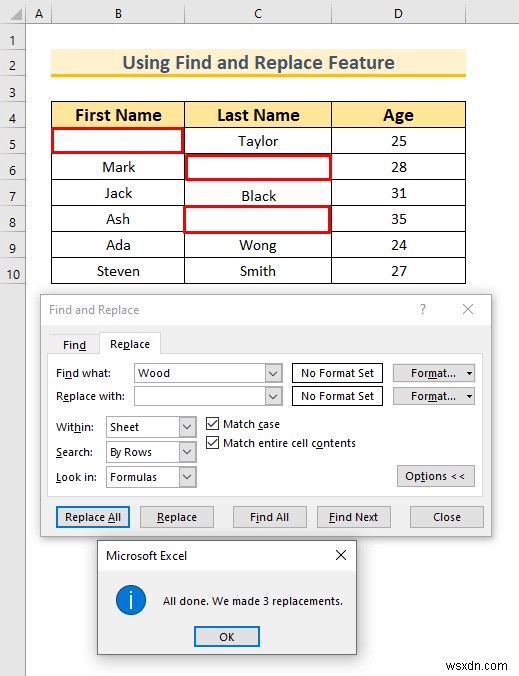Screen dimensions: 519x676
Task: Click the Replace button
Action: 177,517
